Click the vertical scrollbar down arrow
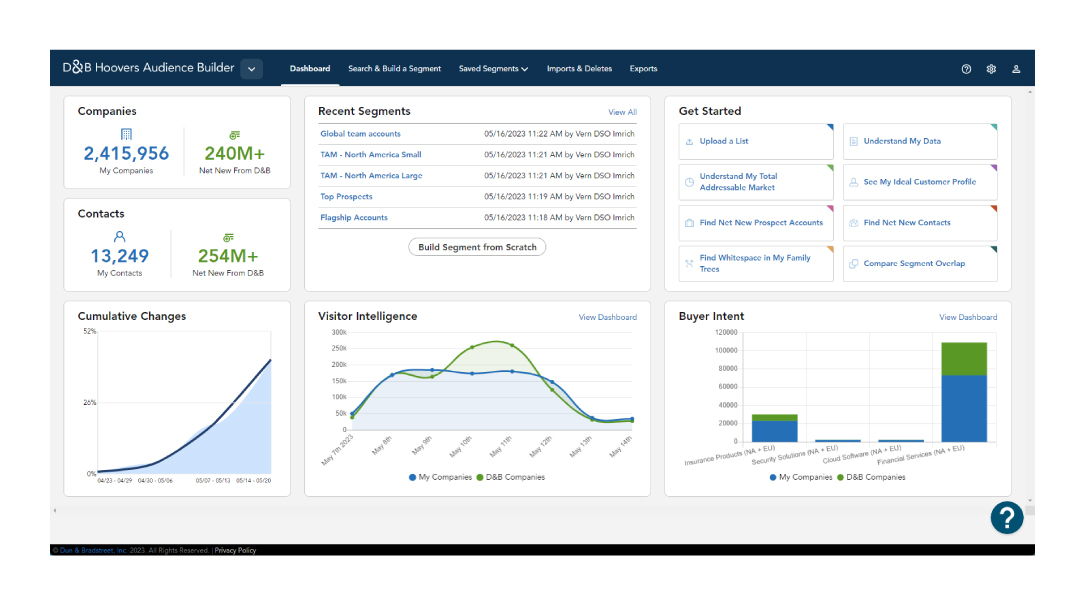The image size is (1090, 606). [x=1030, y=500]
